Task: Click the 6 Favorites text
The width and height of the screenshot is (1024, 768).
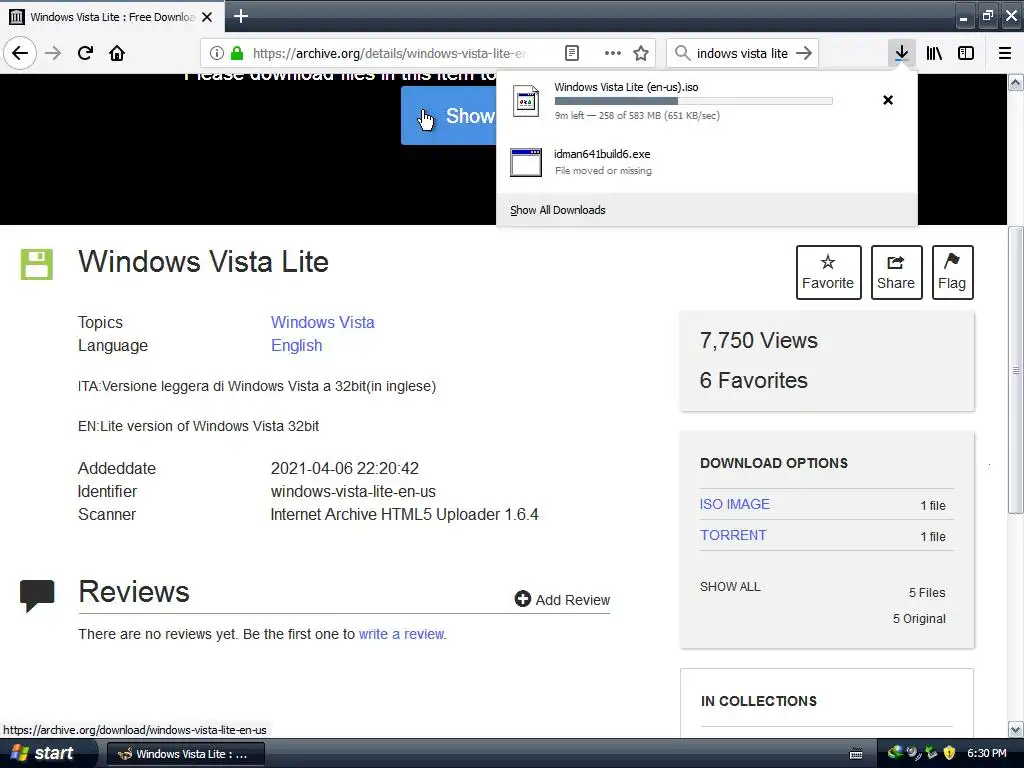Action: pyautogui.click(x=754, y=380)
